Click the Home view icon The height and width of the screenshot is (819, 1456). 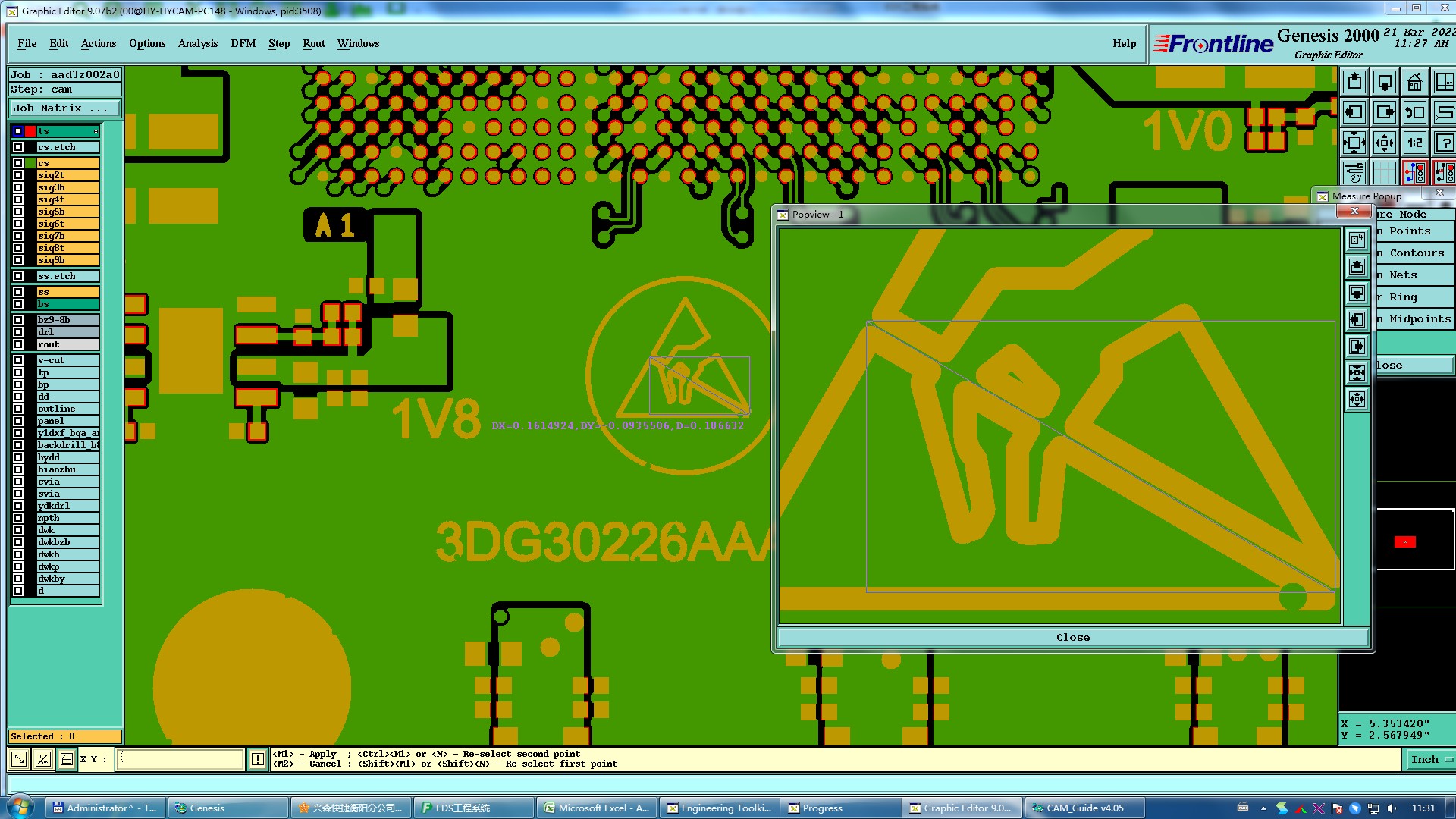[1414, 82]
